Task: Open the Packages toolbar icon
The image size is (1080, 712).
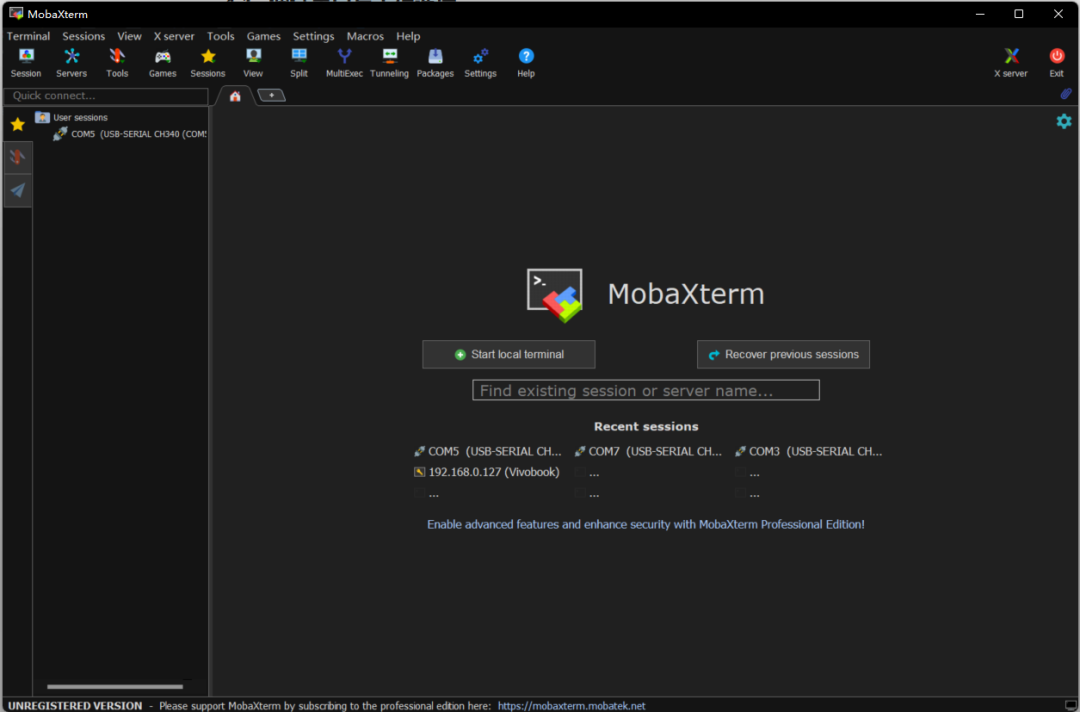Action: point(435,63)
